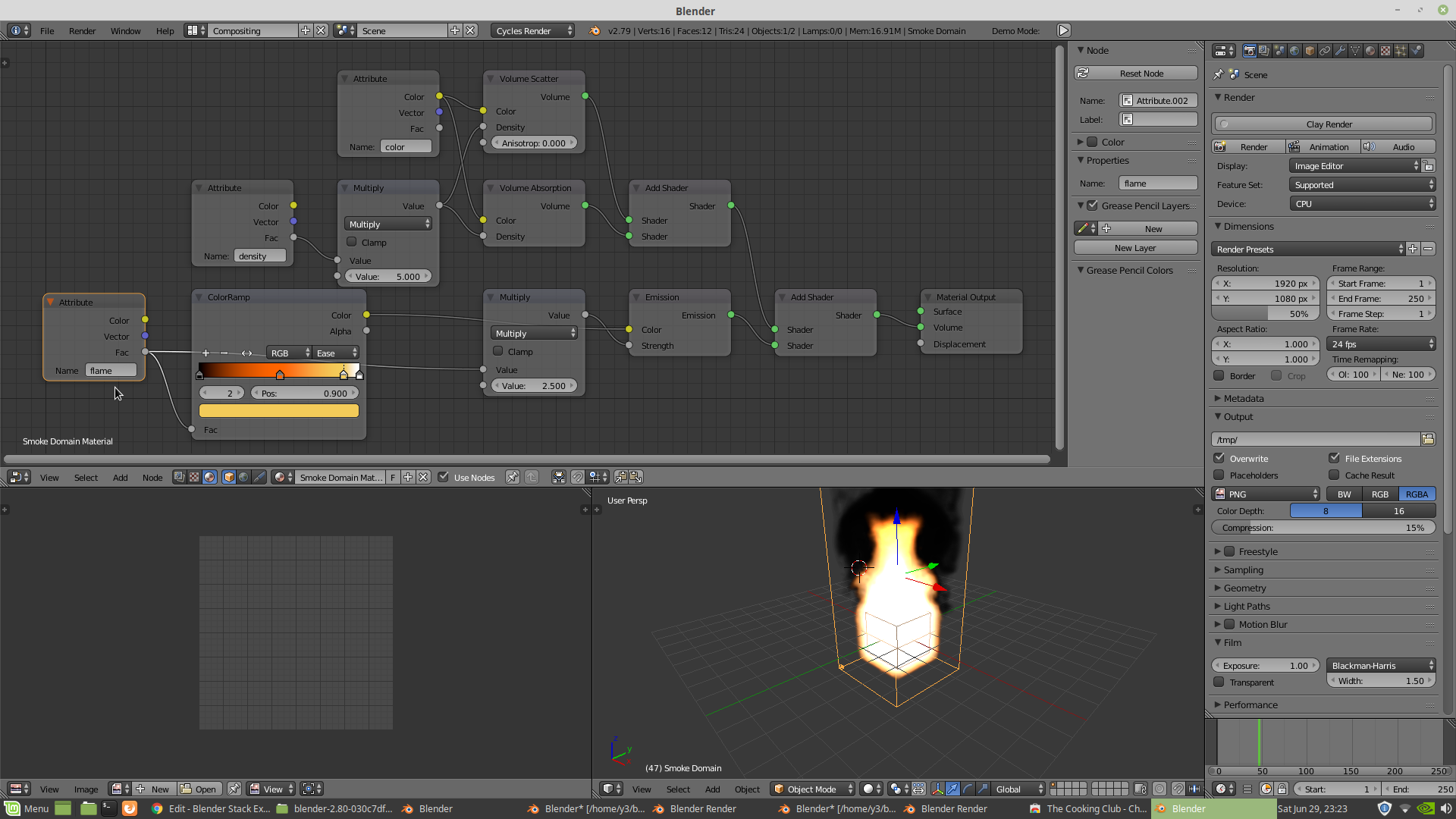Click the New Layer button in Grease Pencil
Viewport: 1456px width, 819px height.
1135,248
